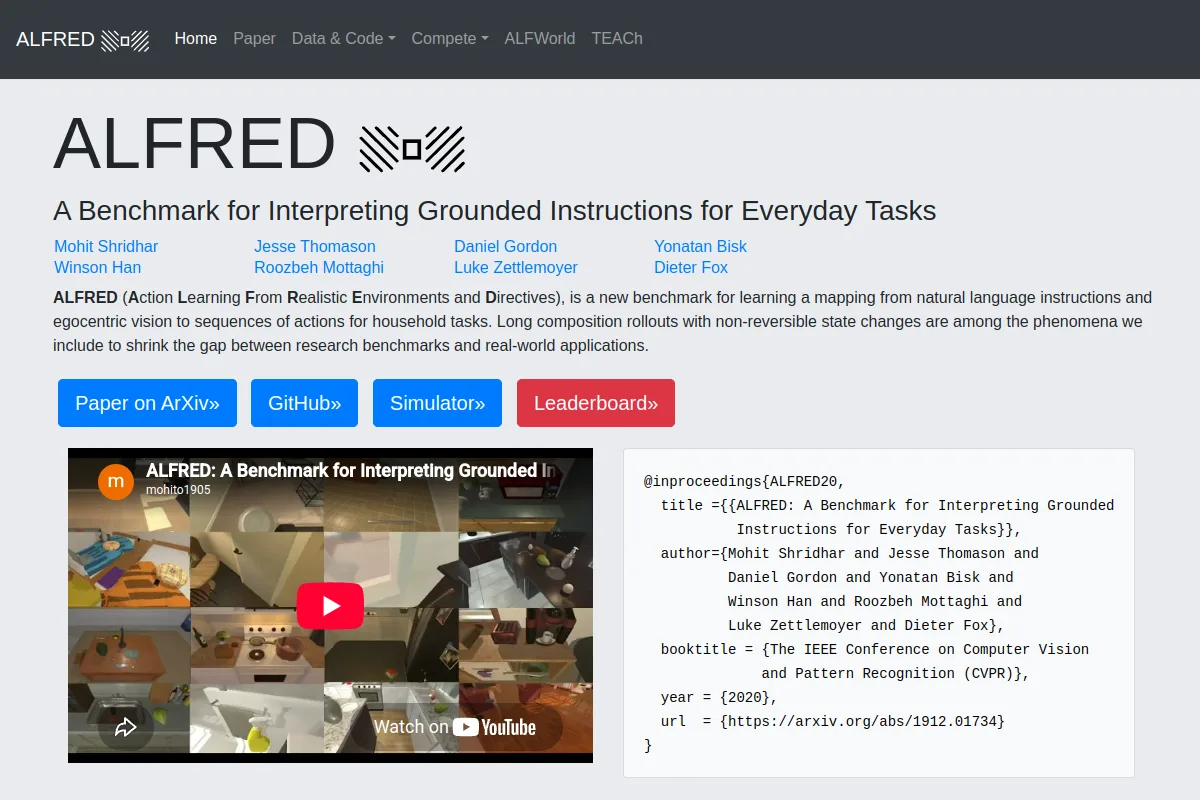The width and height of the screenshot is (1200, 800).
Task: Click the video title text overlay
Action: (x=351, y=470)
